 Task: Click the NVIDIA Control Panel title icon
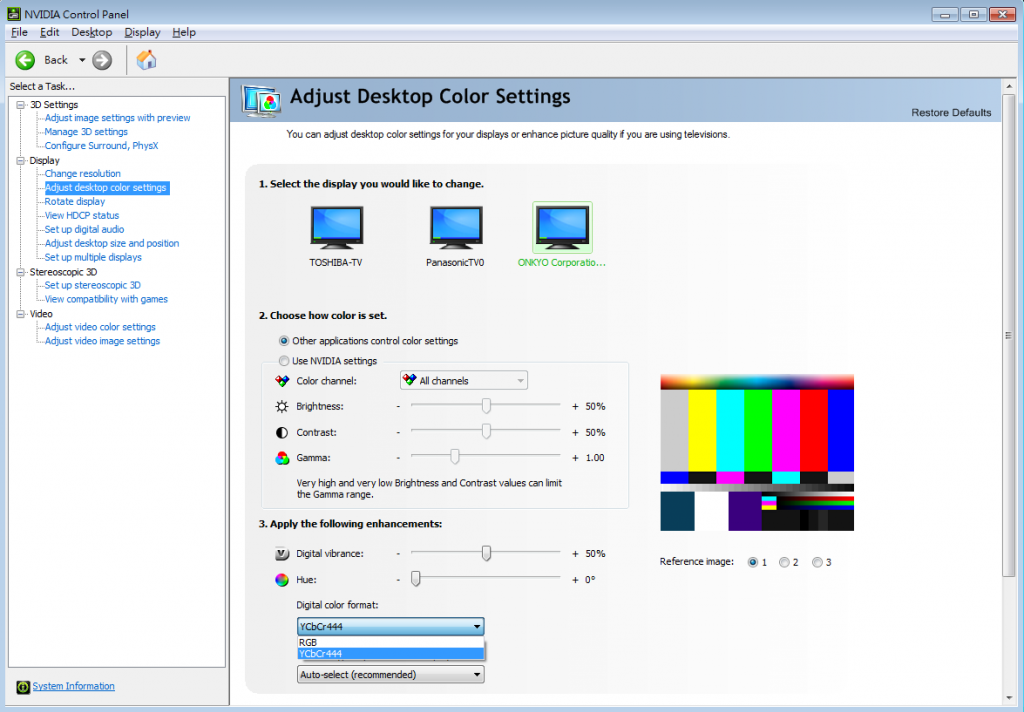[13, 14]
